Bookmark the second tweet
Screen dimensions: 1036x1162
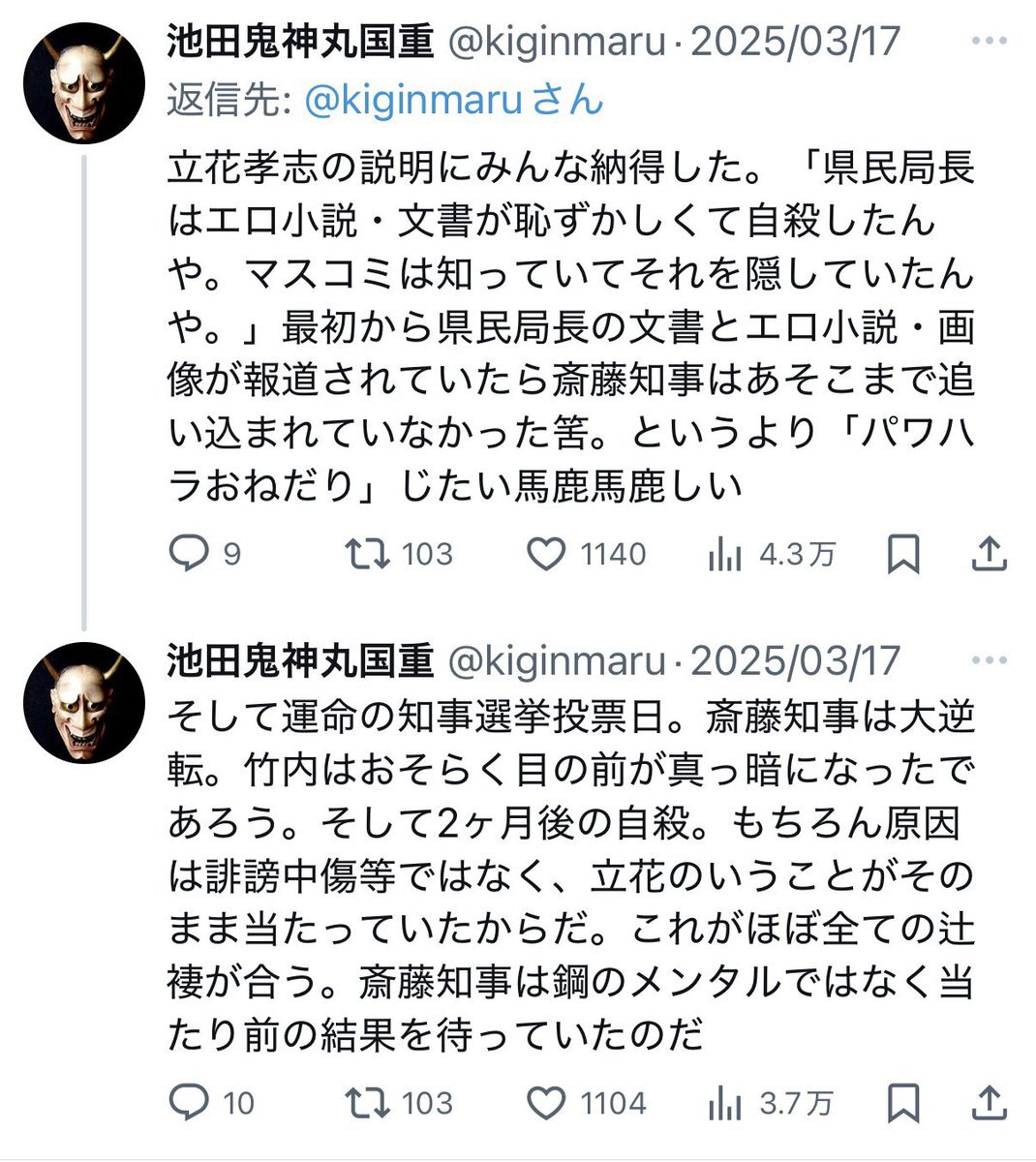903,1103
